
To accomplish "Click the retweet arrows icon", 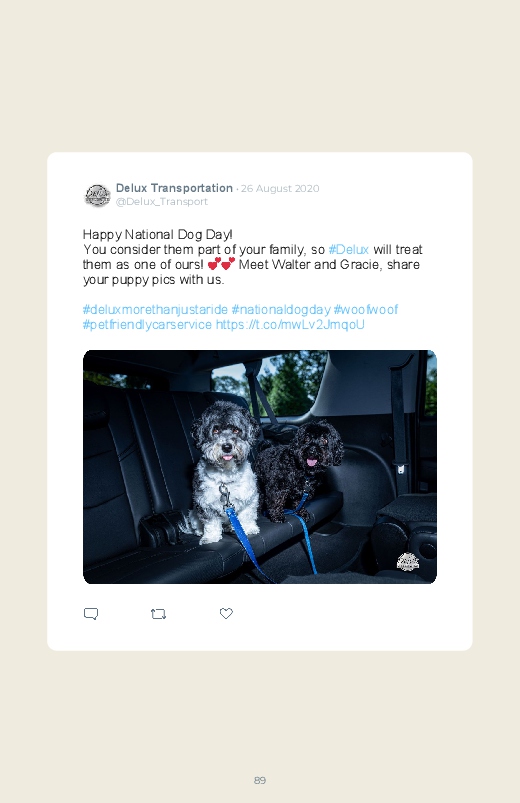I will click(x=158, y=614).
